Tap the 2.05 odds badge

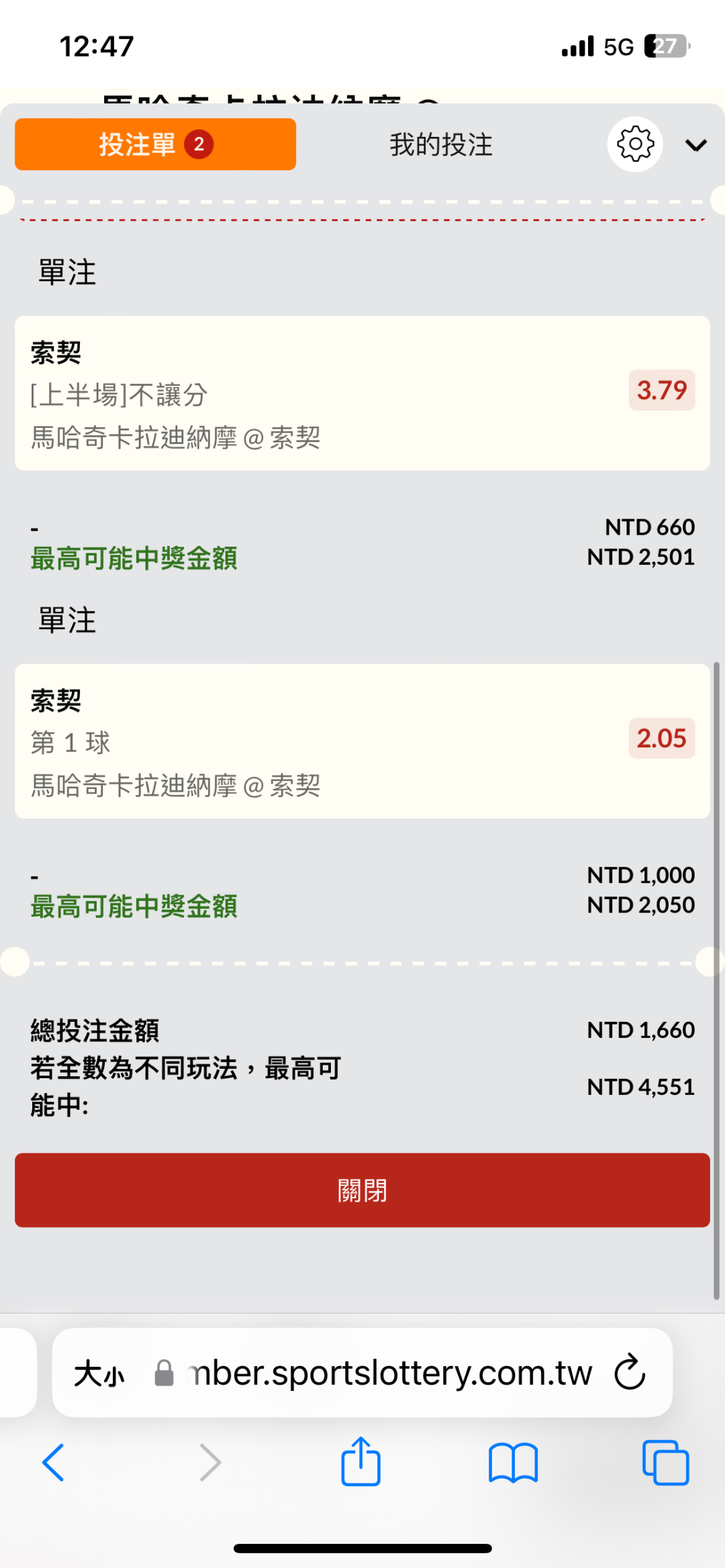click(661, 738)
